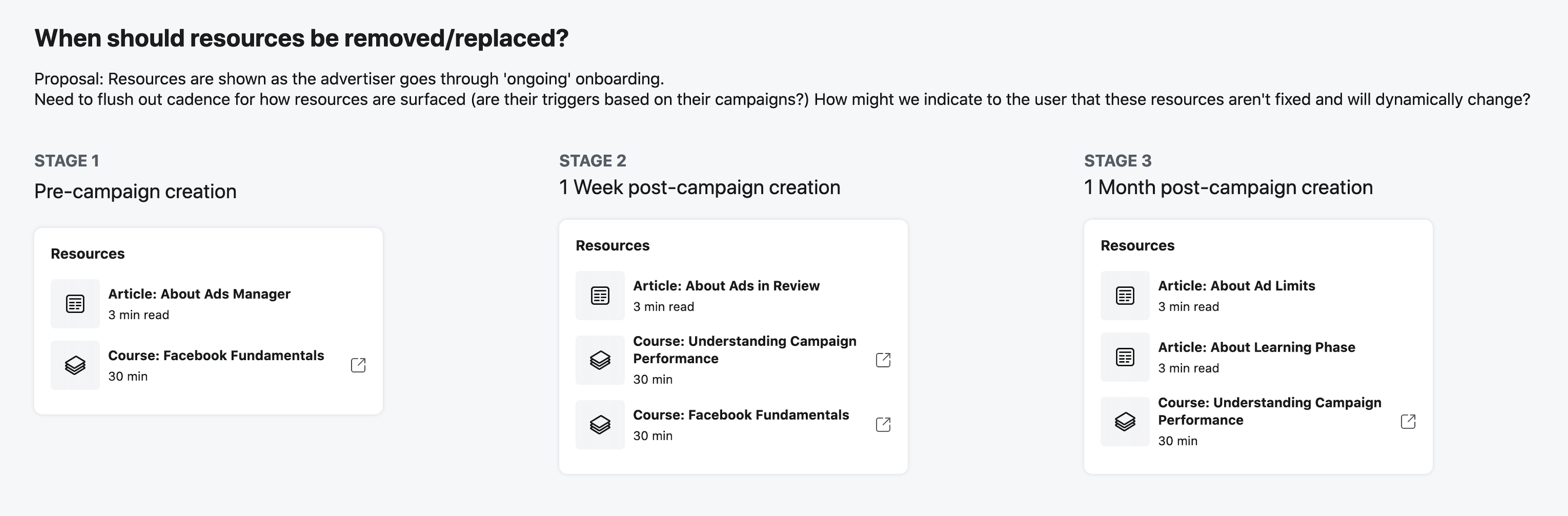This screenshot has width=1568, height=516.
Task: Click the Stage 3 Understanding Campaign Performance course icon
Action: tap(1124, 422)
